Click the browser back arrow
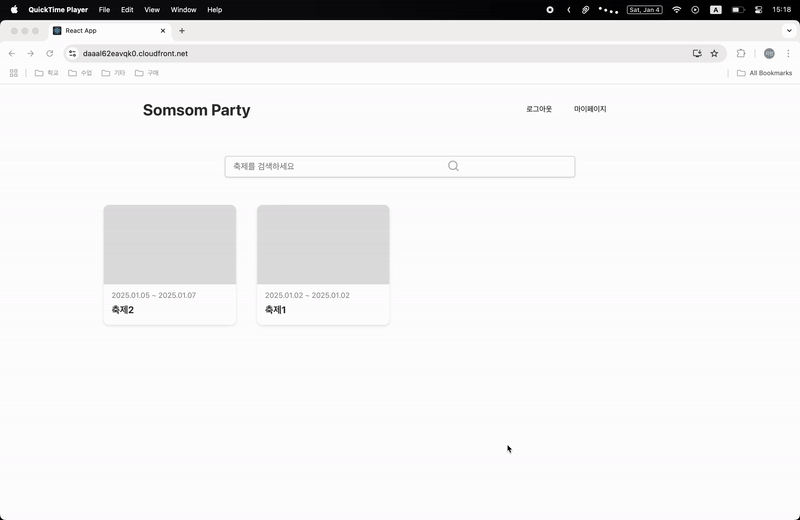 (x=12, y=53)
